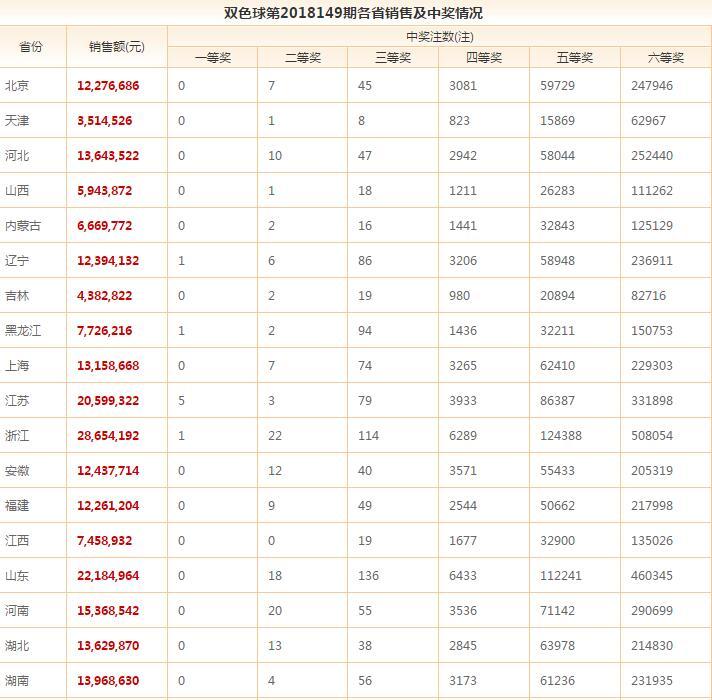Click fifth prize value 71142
The height and width of the screenshot is (700, 712).
coord(557,611)
